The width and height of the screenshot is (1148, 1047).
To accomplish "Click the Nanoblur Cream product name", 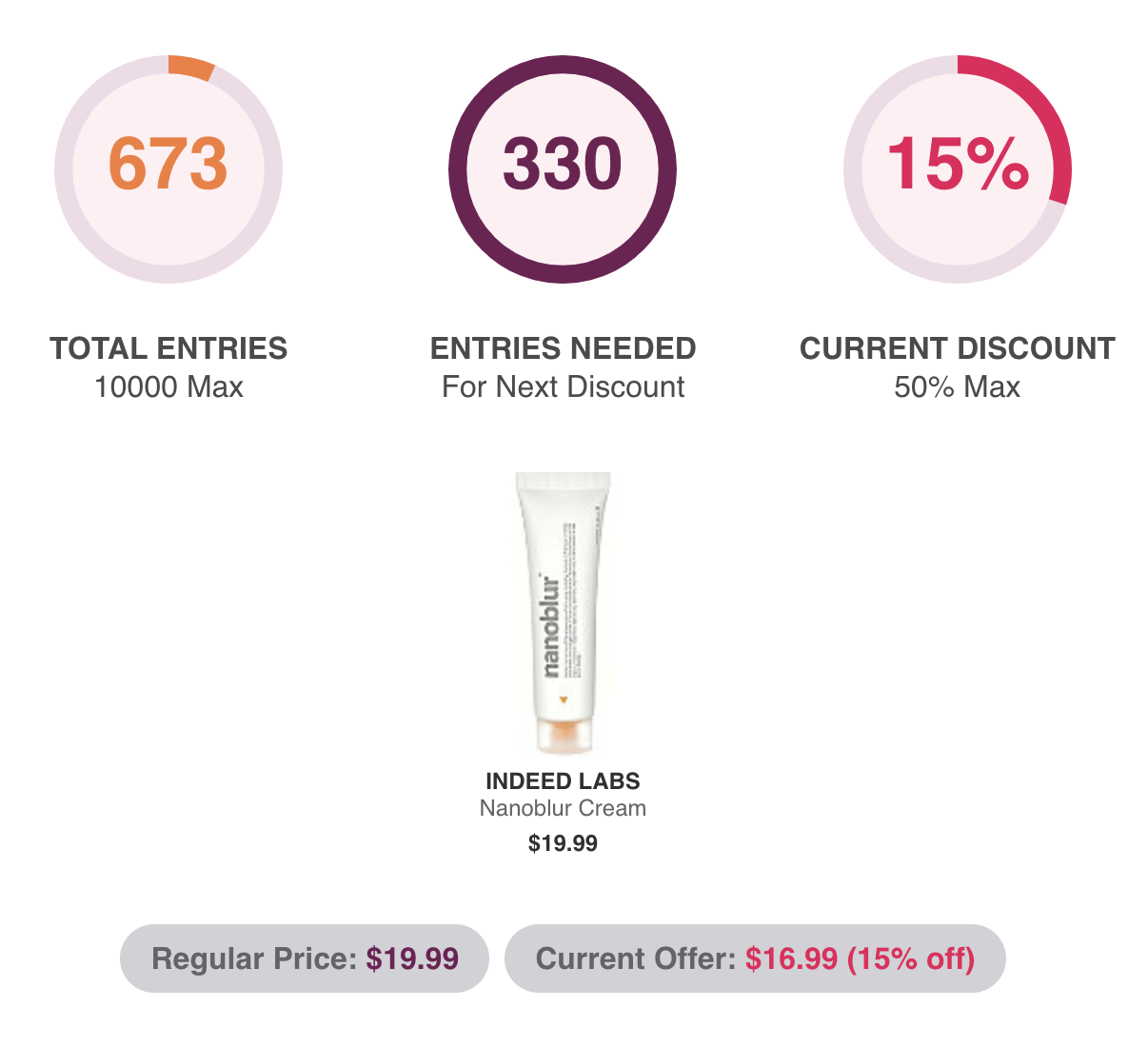I will click(563, 808).
